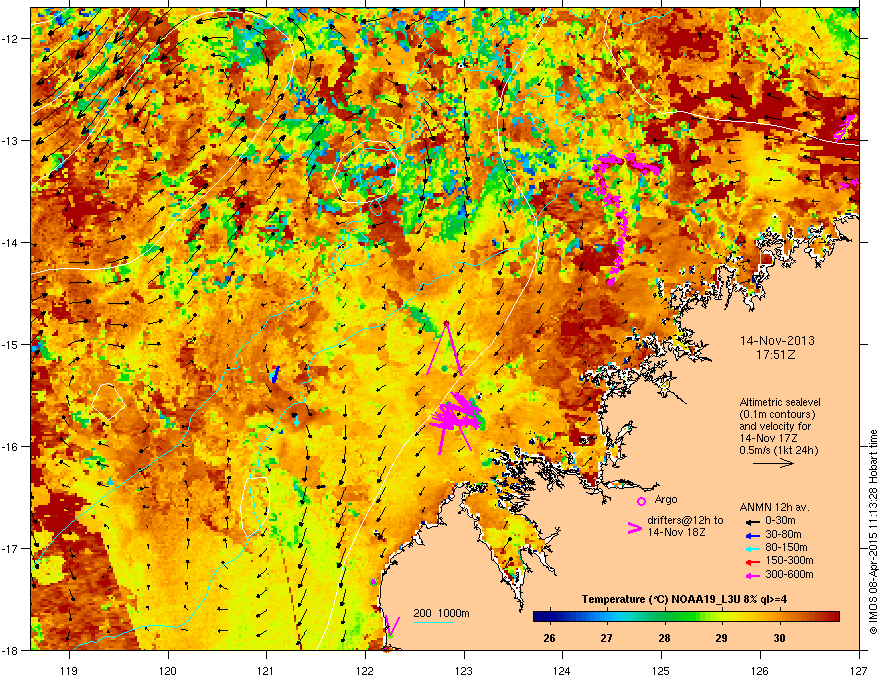Click the blue ANMN arrow near 121E 15S
The image size is (880, 680).
[x=274, y=375]
